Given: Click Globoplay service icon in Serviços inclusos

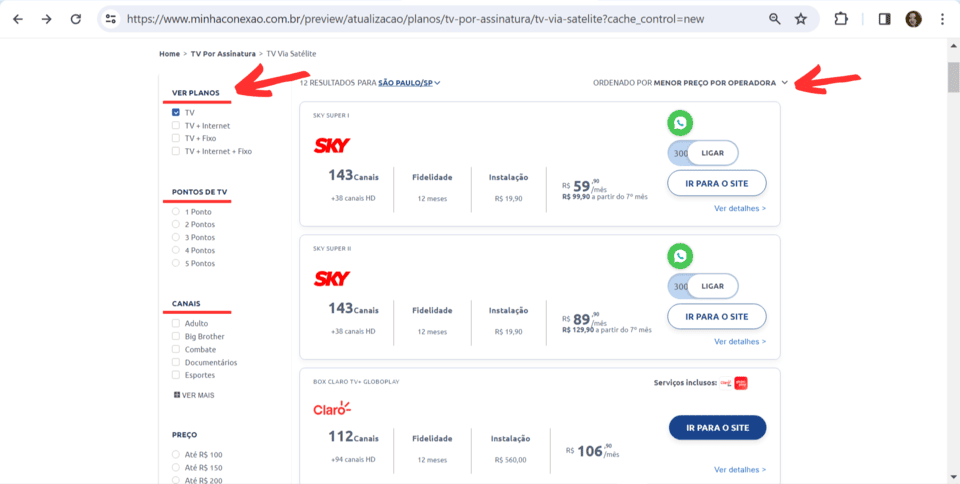Looking at the screenshot, I should [x=741, y=383].
